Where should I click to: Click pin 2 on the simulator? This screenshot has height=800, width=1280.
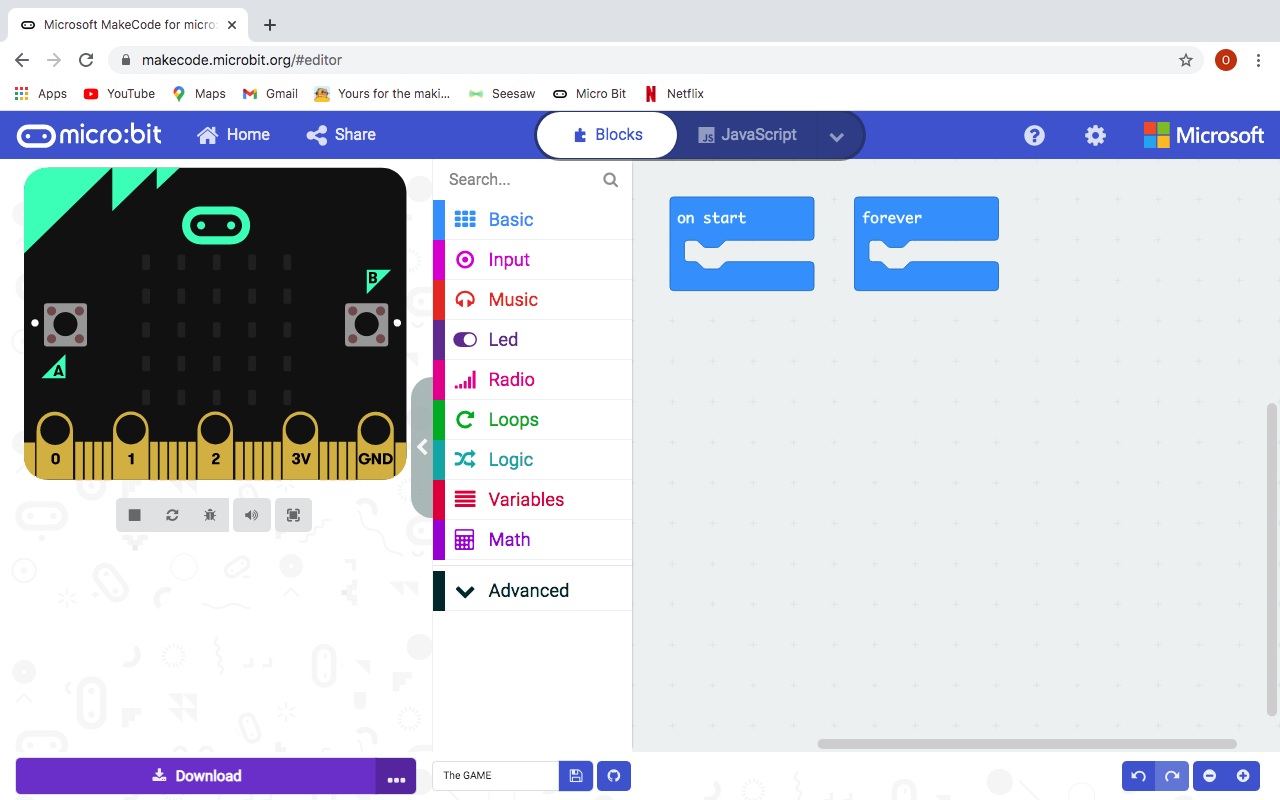coord(215,445)
